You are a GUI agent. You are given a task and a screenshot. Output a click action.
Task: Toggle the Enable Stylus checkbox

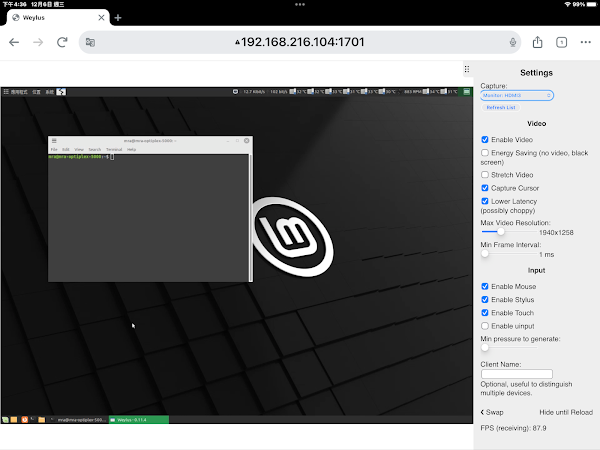tap(485, 299)
